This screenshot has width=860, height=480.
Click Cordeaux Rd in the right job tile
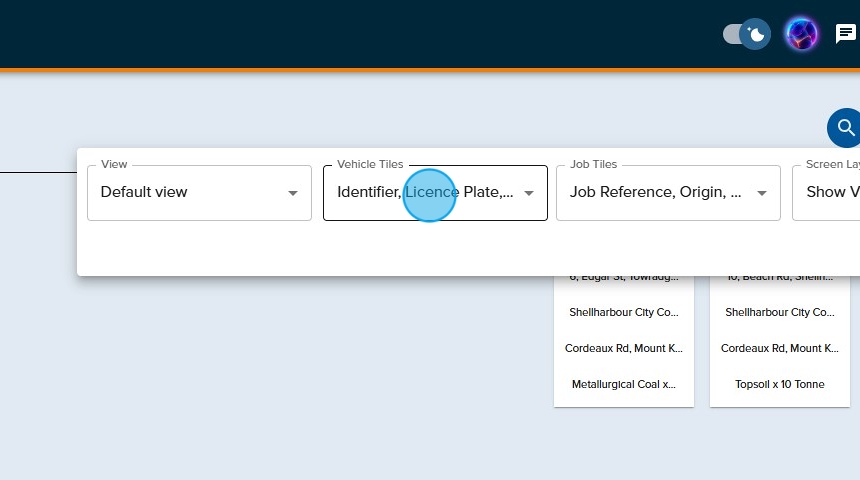(x=780, y=348)
